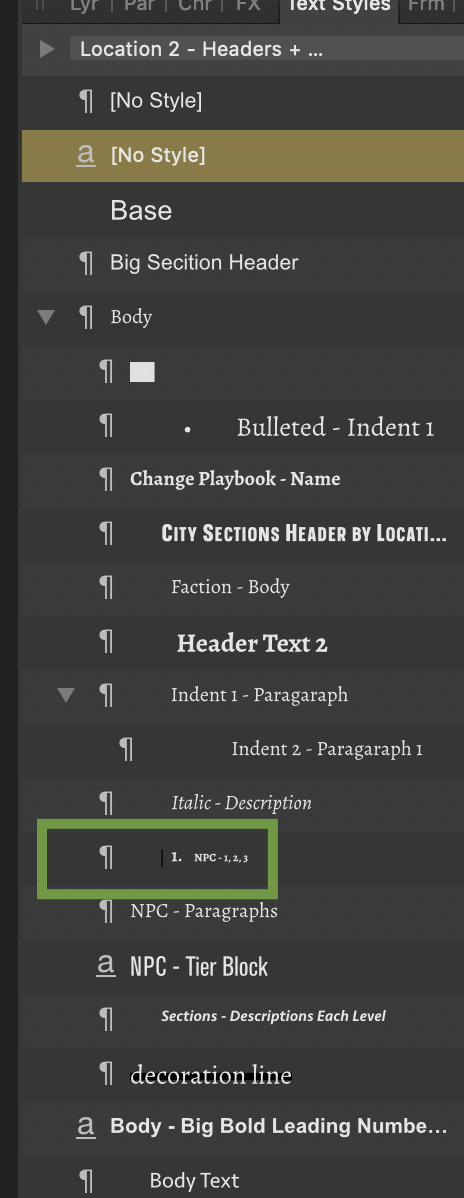
Task: Click character icon for Body - Big Bold Leading Number
Action: [x=86, y=1127]
